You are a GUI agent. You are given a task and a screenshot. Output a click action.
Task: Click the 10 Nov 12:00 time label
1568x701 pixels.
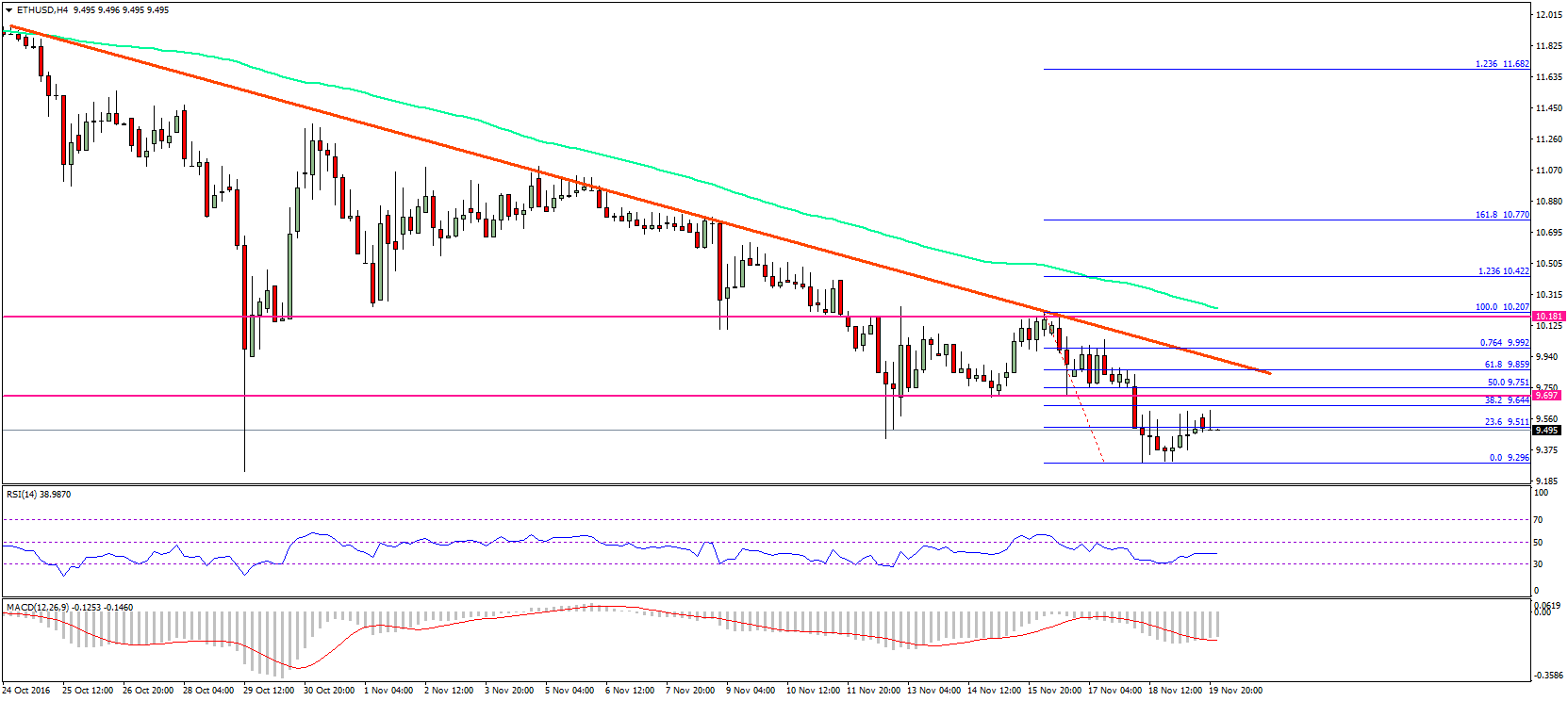[x=813, y=691]
